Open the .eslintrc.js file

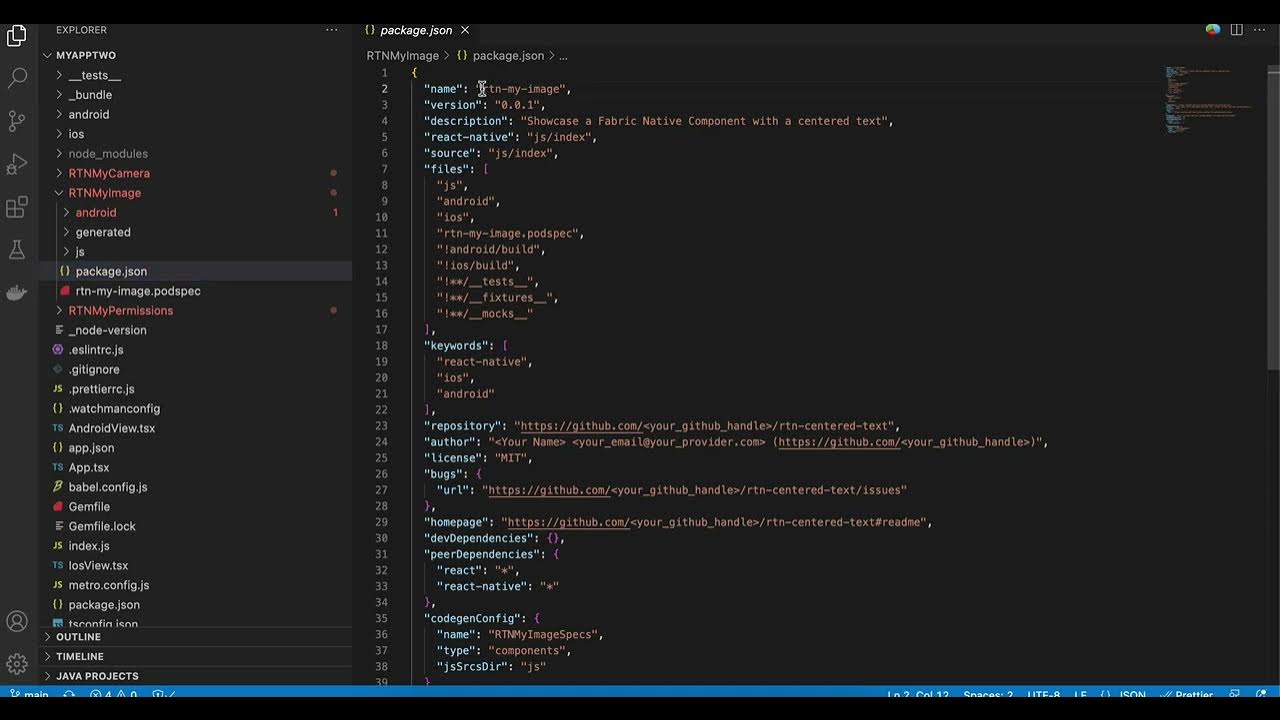pos(96,350)
